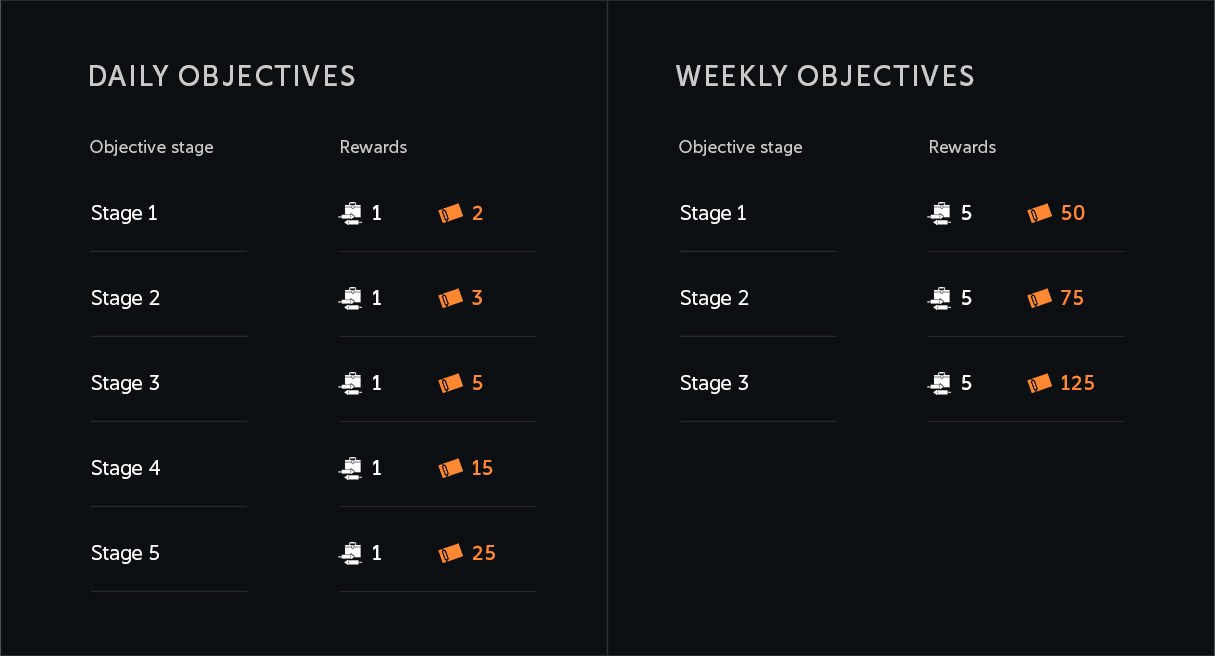Image resolution: width=1215 pixels, height=656 pixels.
Task: Click the Weekly Stage 1 crate reward icon
Action: 939,213
